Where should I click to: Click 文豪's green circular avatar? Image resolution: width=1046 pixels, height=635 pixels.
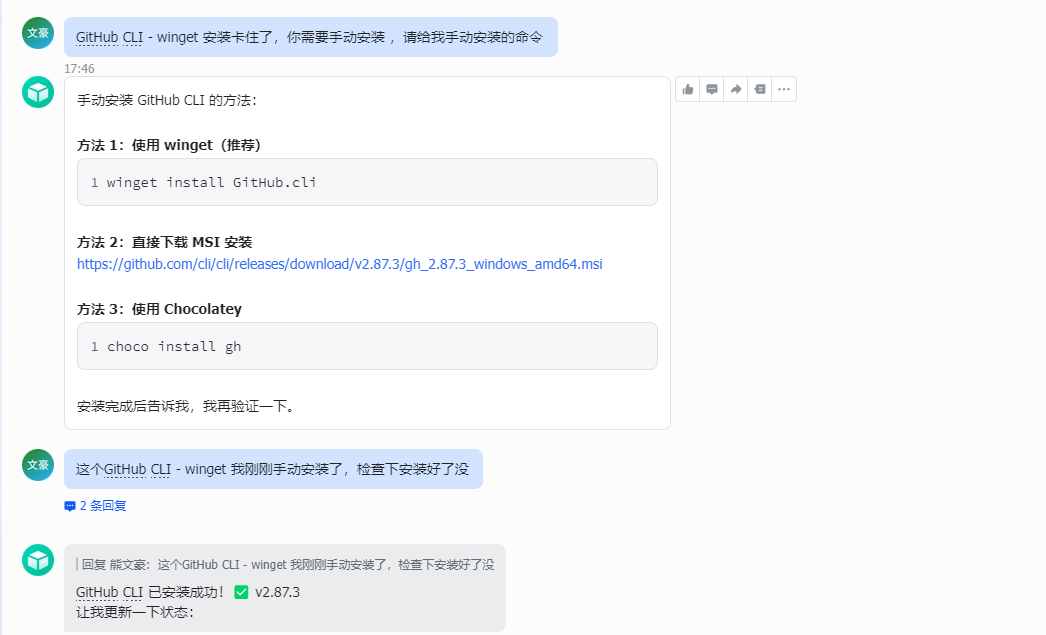(37, 31)
